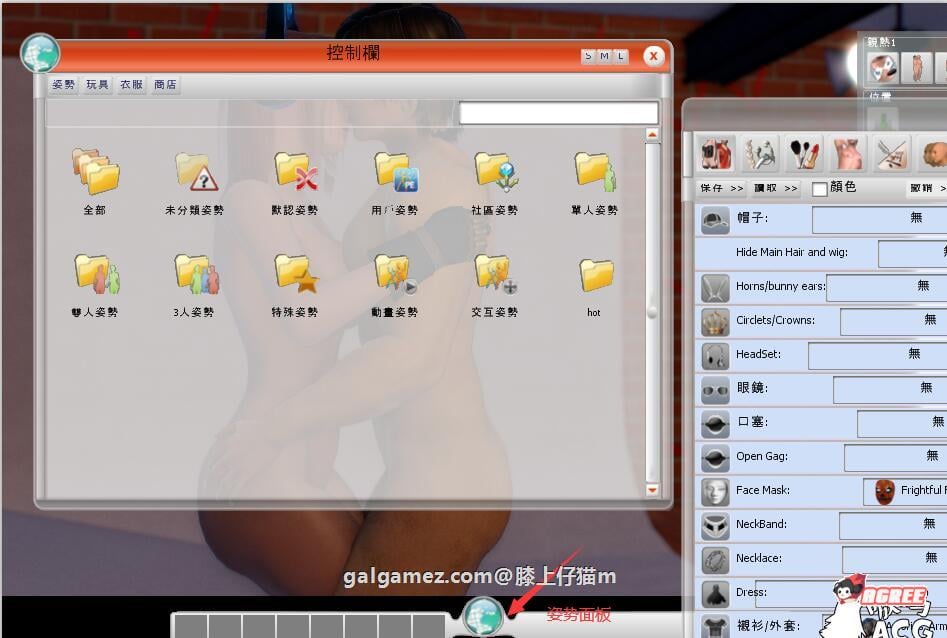Click the 讀取 >> button
This screenshot has height=638, width=947.
tap(776, 188)
